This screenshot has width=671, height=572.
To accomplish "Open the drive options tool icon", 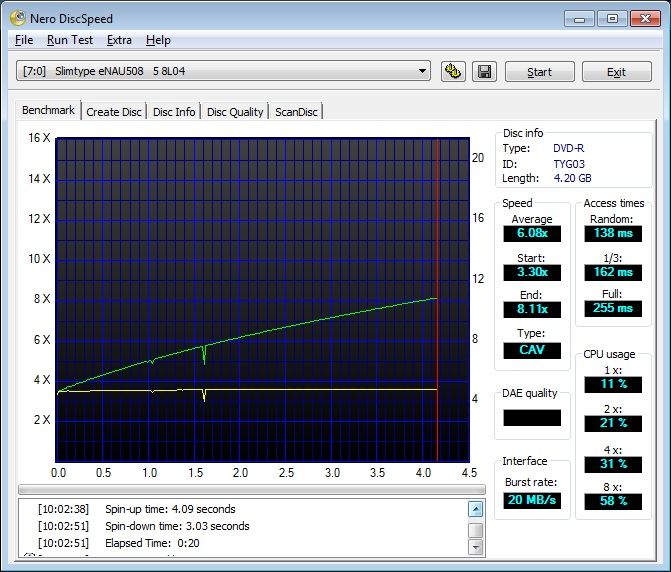I will coord(453,71).
